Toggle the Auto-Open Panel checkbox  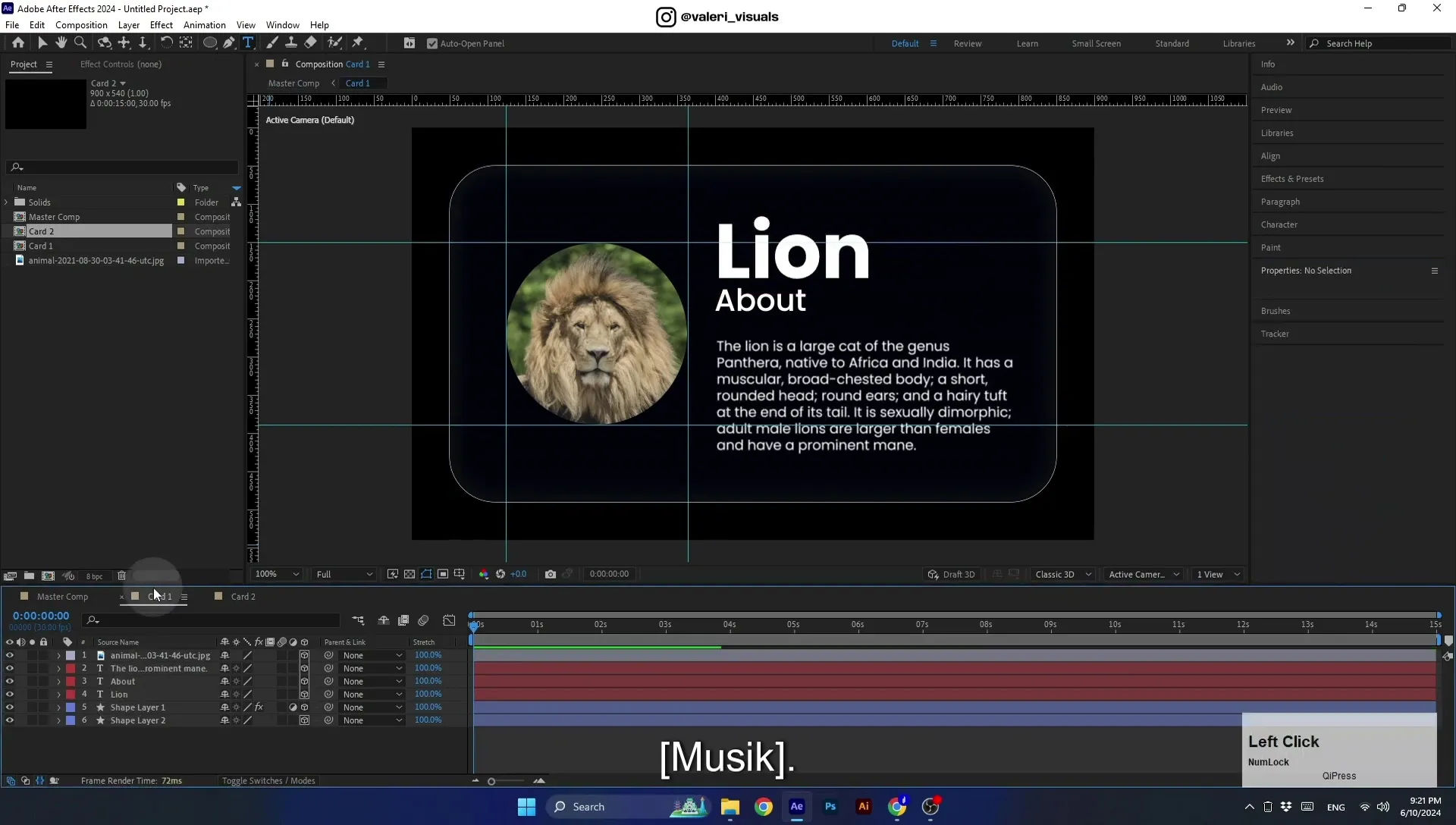click(432, 44)
